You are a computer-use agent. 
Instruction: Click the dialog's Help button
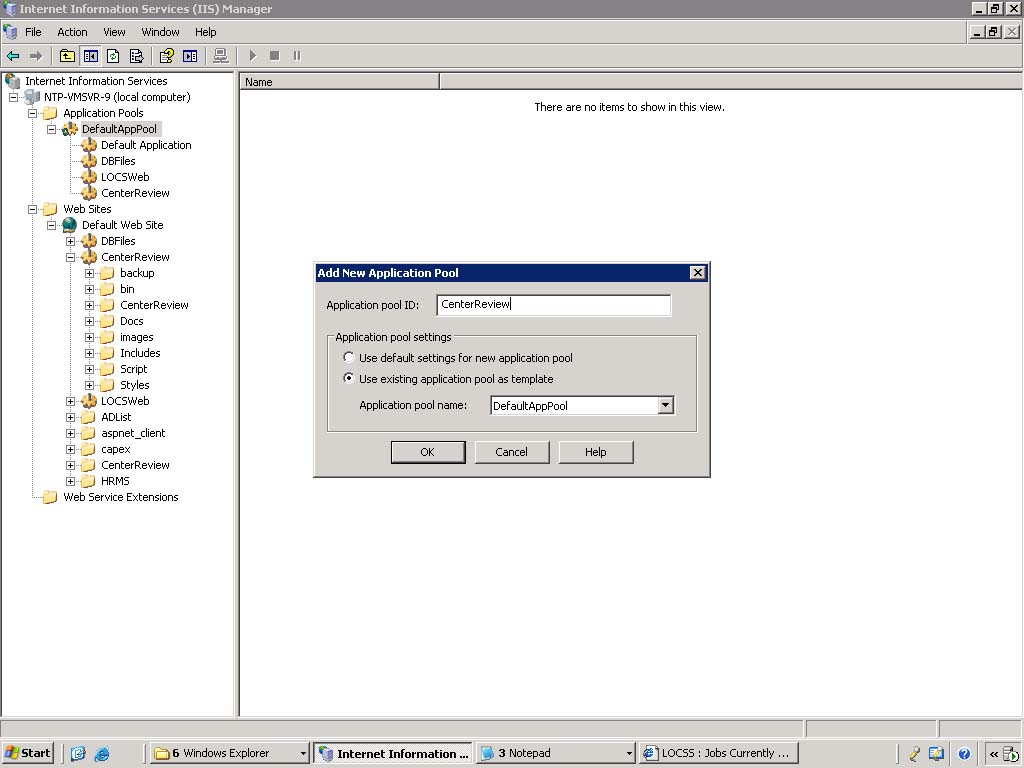click(x=596, y=452)
